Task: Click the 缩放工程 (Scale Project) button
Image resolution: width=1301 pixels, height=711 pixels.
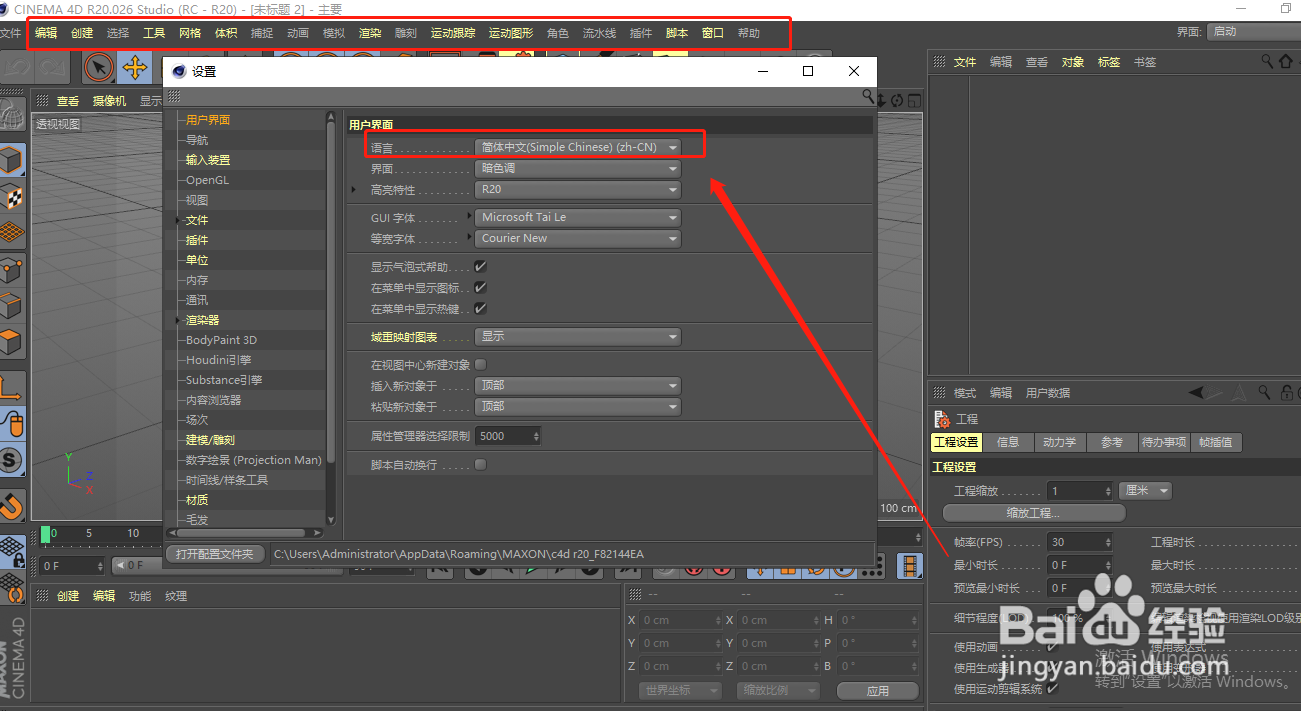Action: [x=1034, y=513]
